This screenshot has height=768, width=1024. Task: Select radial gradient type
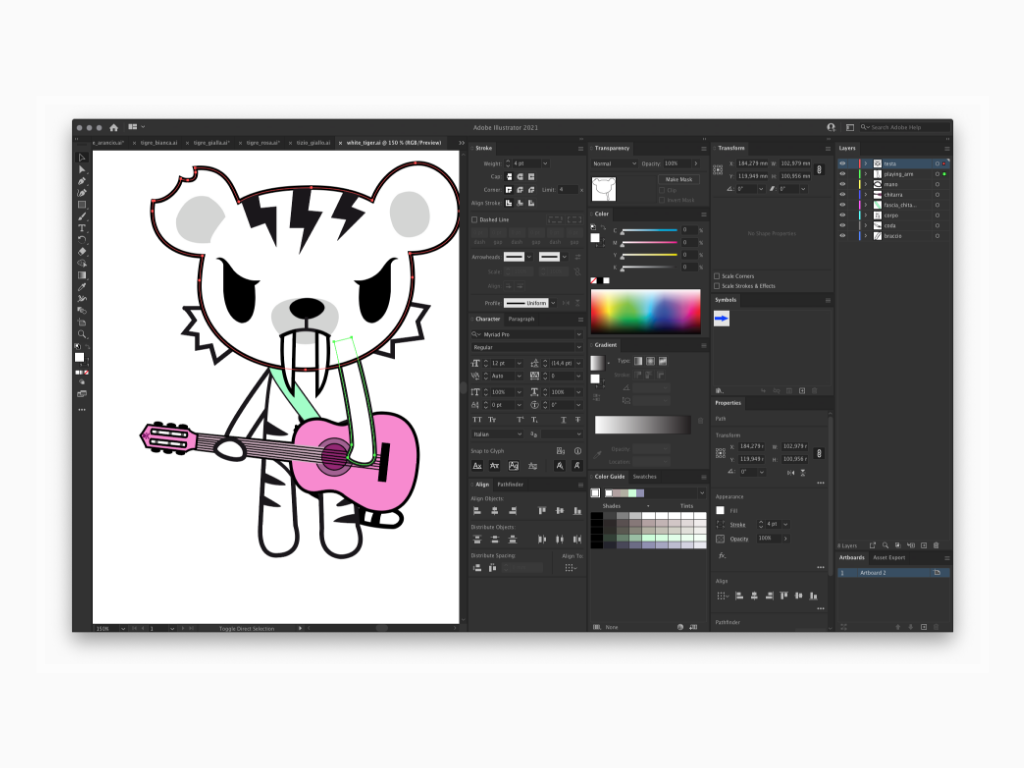[650, 361]
